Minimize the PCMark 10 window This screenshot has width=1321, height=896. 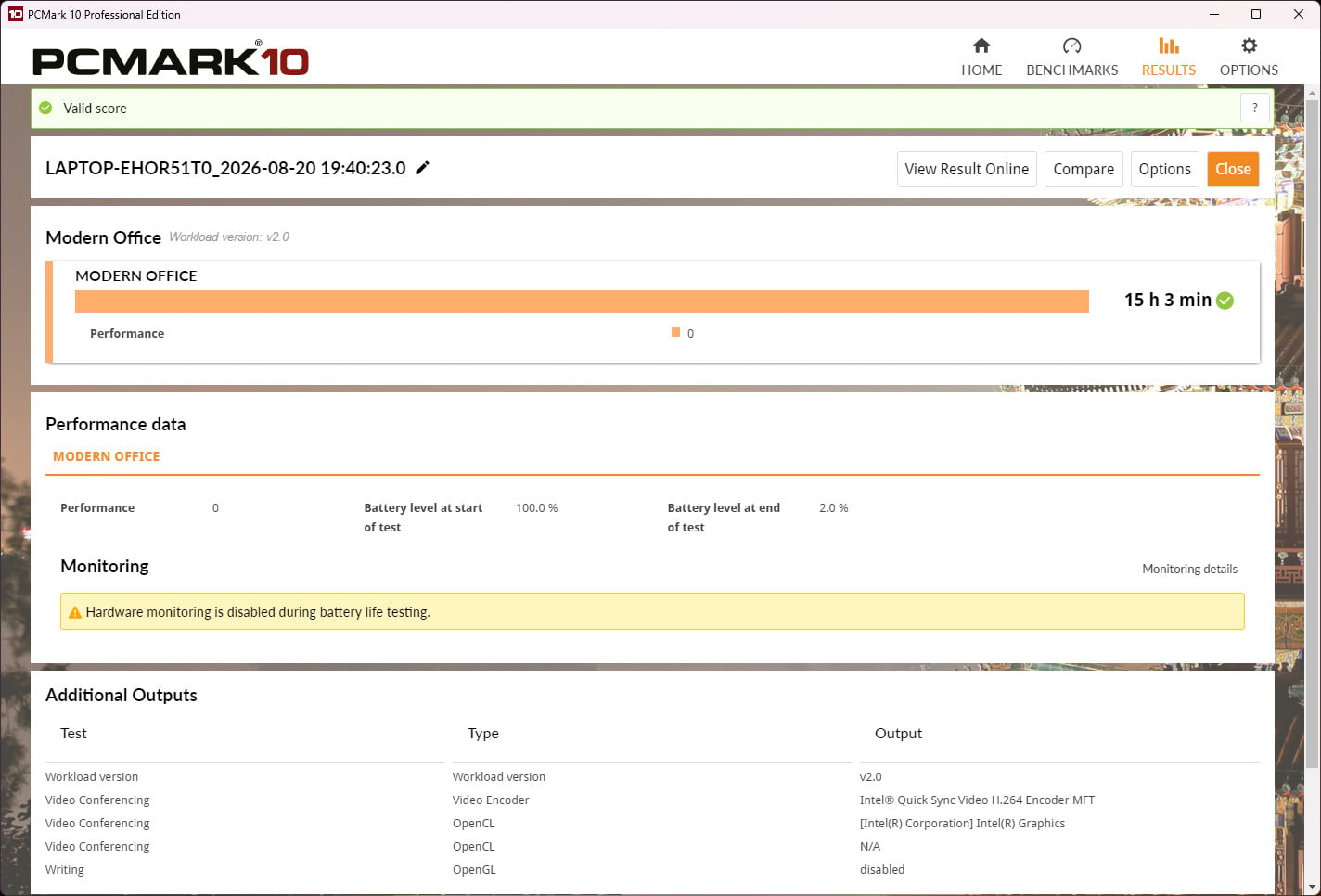[x=1215, y=14]
